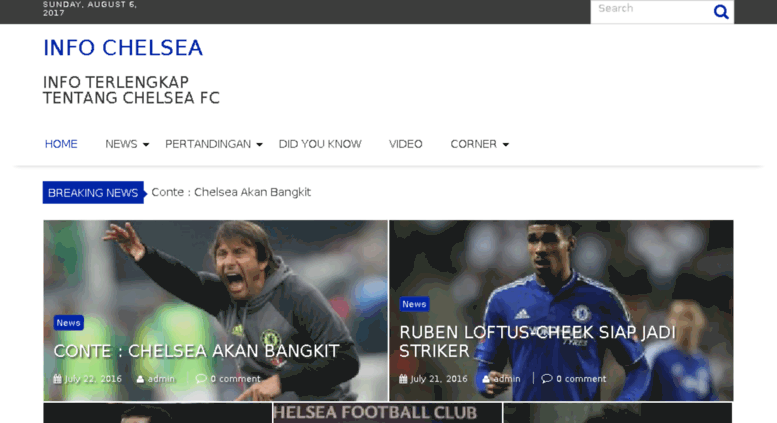Click calendar icon beside July 21, 2016
Viewport: 777px width, 423px height.
[403, 379]
